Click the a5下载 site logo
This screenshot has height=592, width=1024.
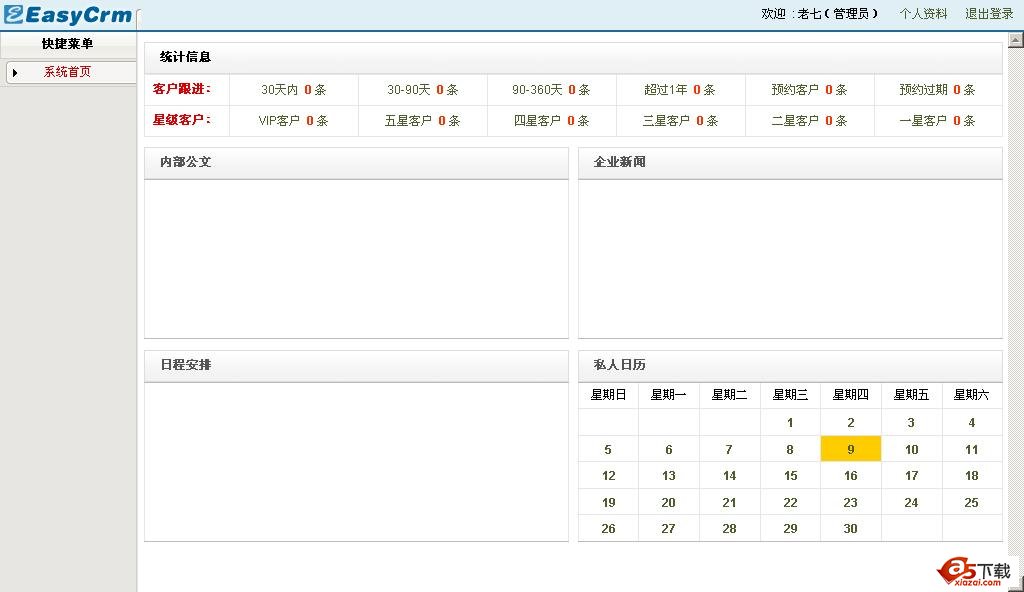[x=975, y=570]
